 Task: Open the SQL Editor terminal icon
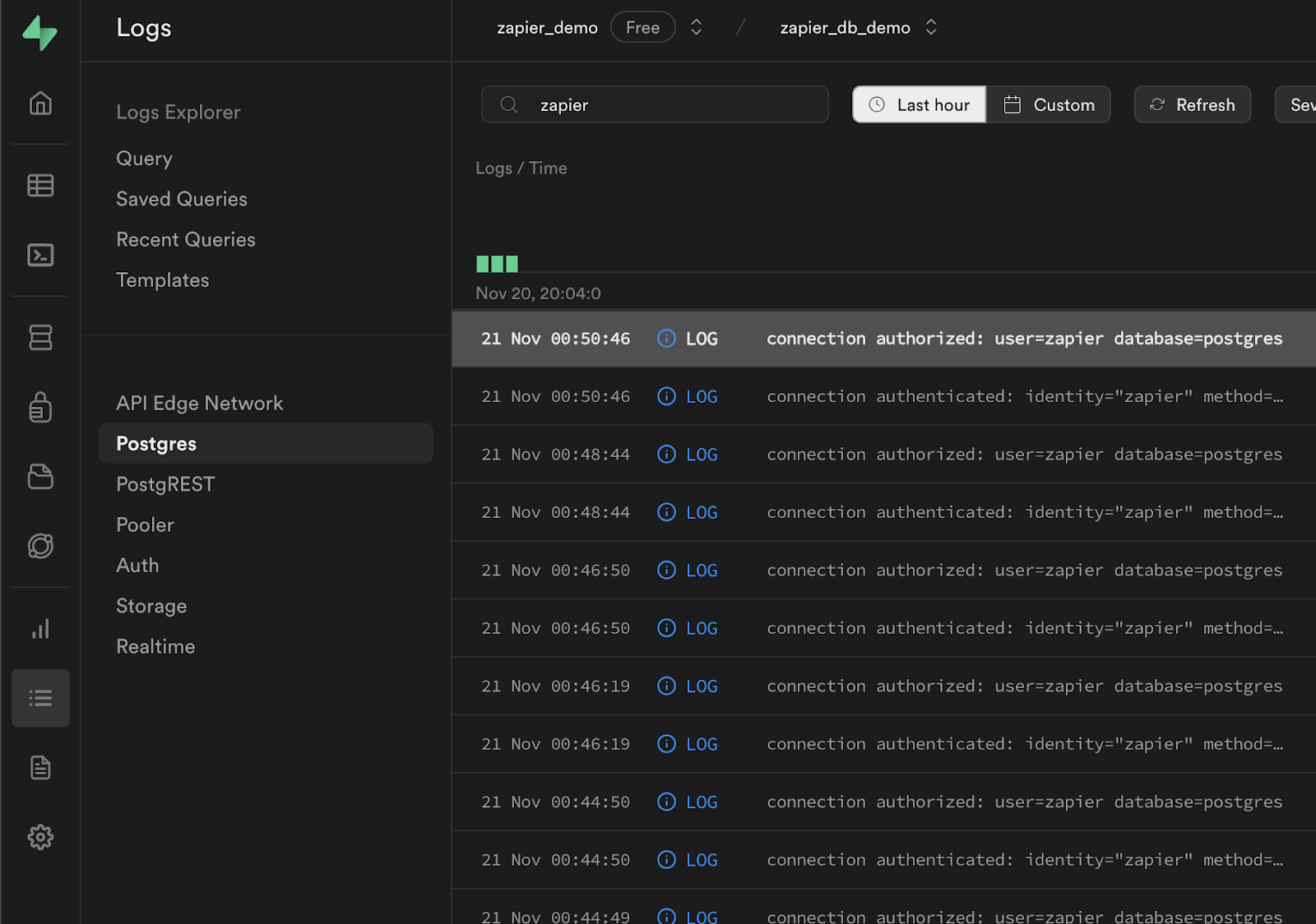[40, 255]
